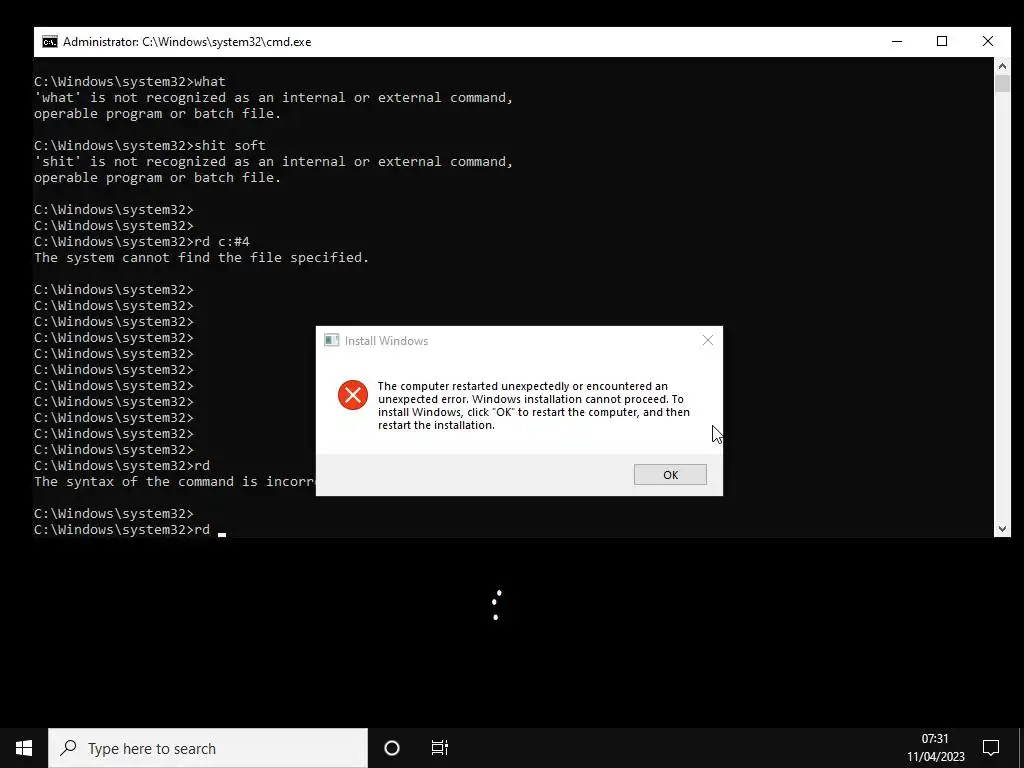This screenshot has width=1024, height=768.
Task: Click 'The syntax of the command is' line
Action: coord(174,482)
